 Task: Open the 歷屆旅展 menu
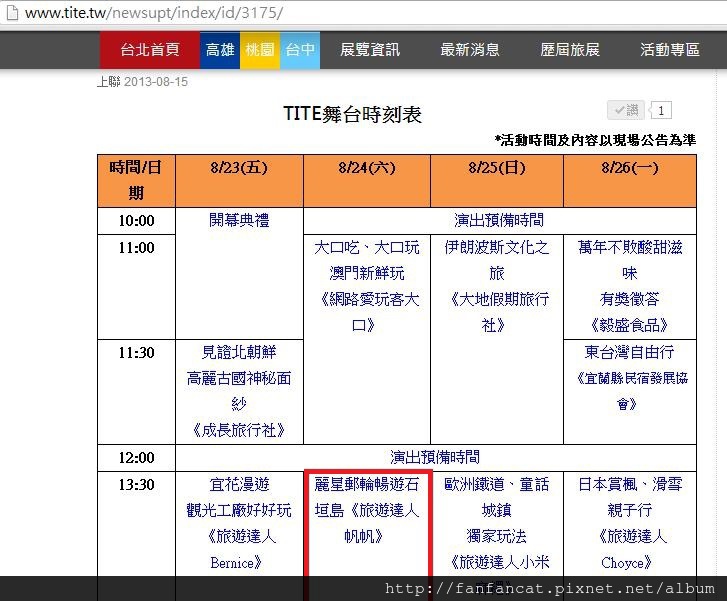[570, 50]
